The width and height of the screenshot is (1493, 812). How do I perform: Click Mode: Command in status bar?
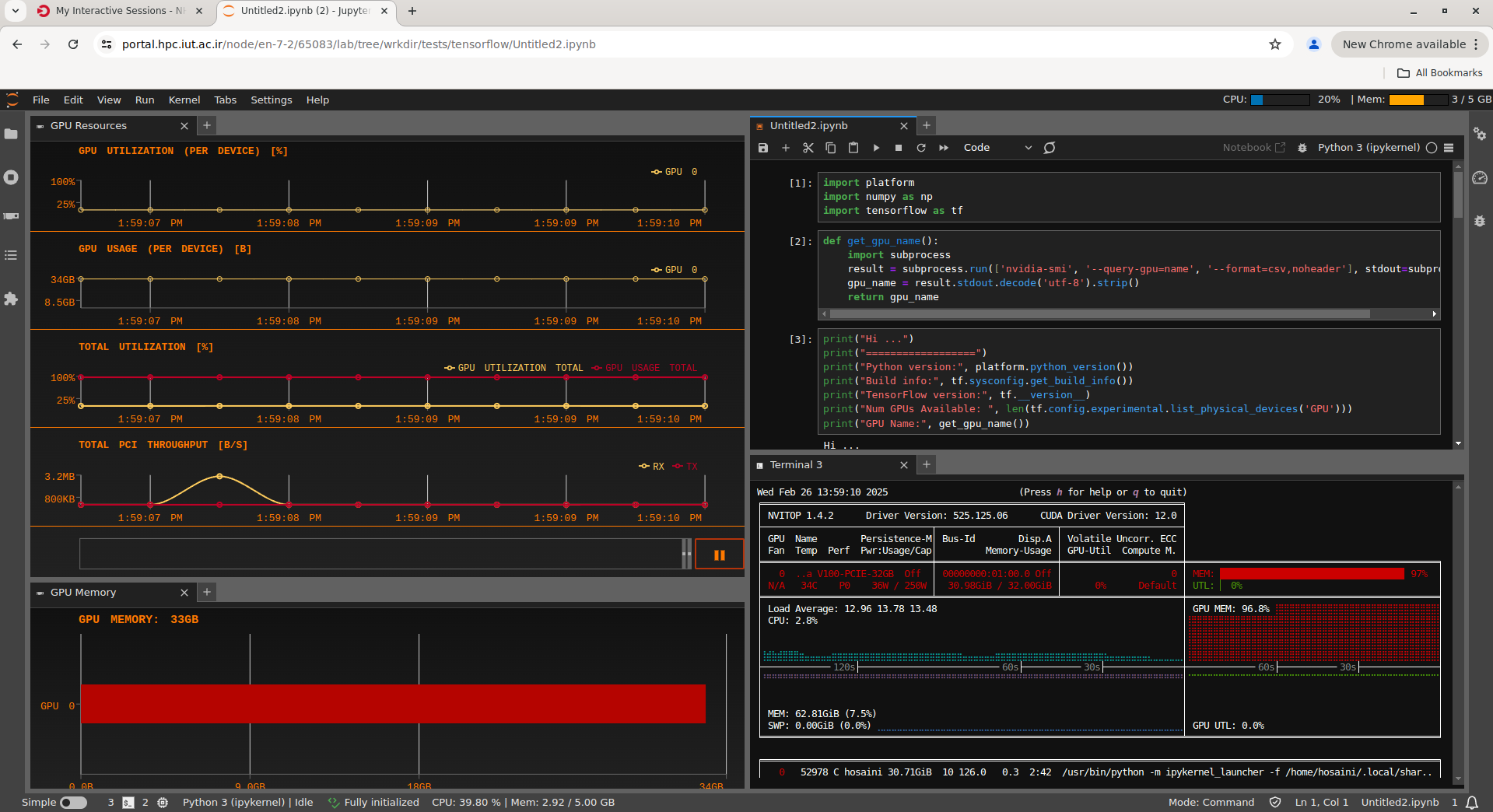pyautogui.click(x=1211, y=802)
